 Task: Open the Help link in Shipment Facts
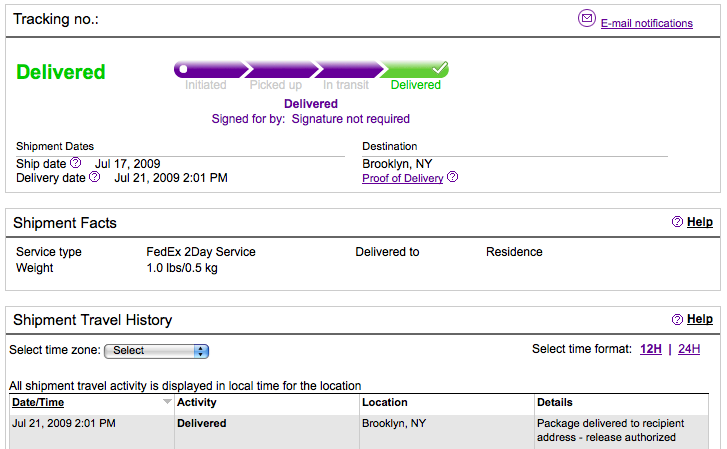[700, 222]
